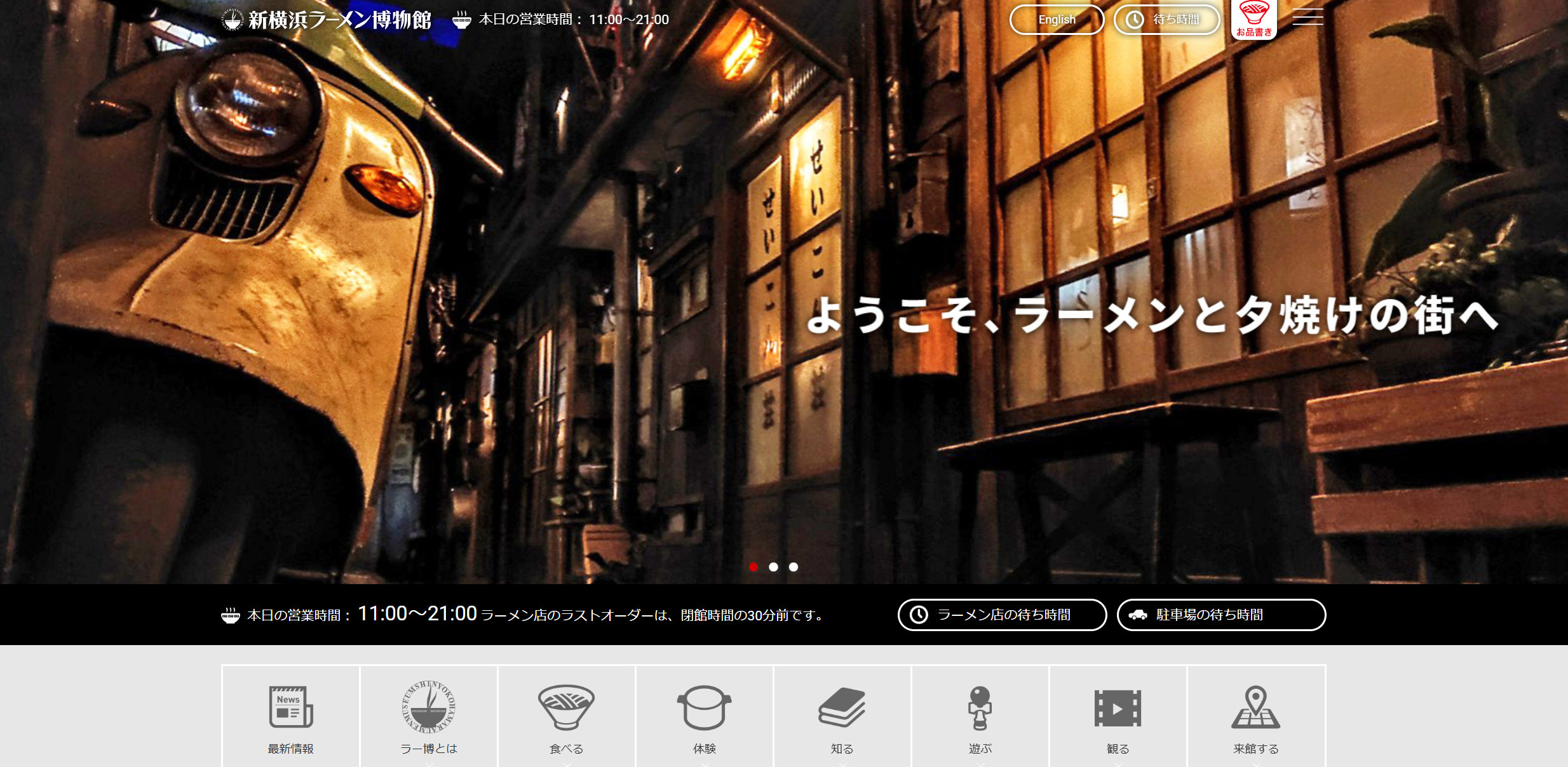This screenshot has width=1568, height=767.
Task: Click the ramen bowl 食べる icon
Action: 566,707
